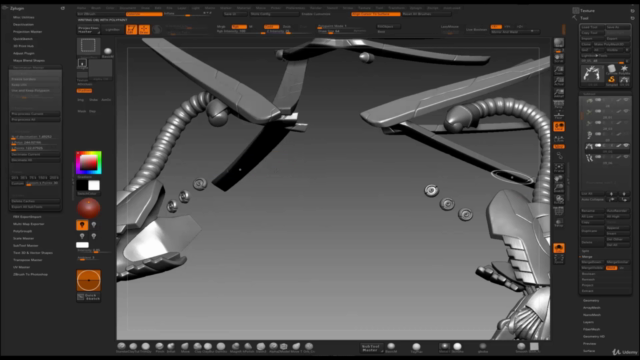The width and height of the screenshot is (640, 360).
Task: Select the Pinch brush in bottom shelf
Action: (x=160, y=347)
